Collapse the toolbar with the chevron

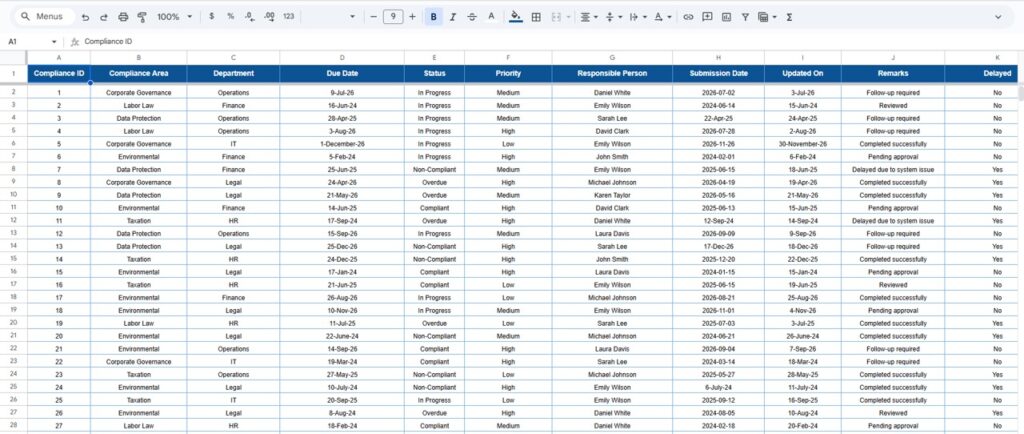click(998, 17)
